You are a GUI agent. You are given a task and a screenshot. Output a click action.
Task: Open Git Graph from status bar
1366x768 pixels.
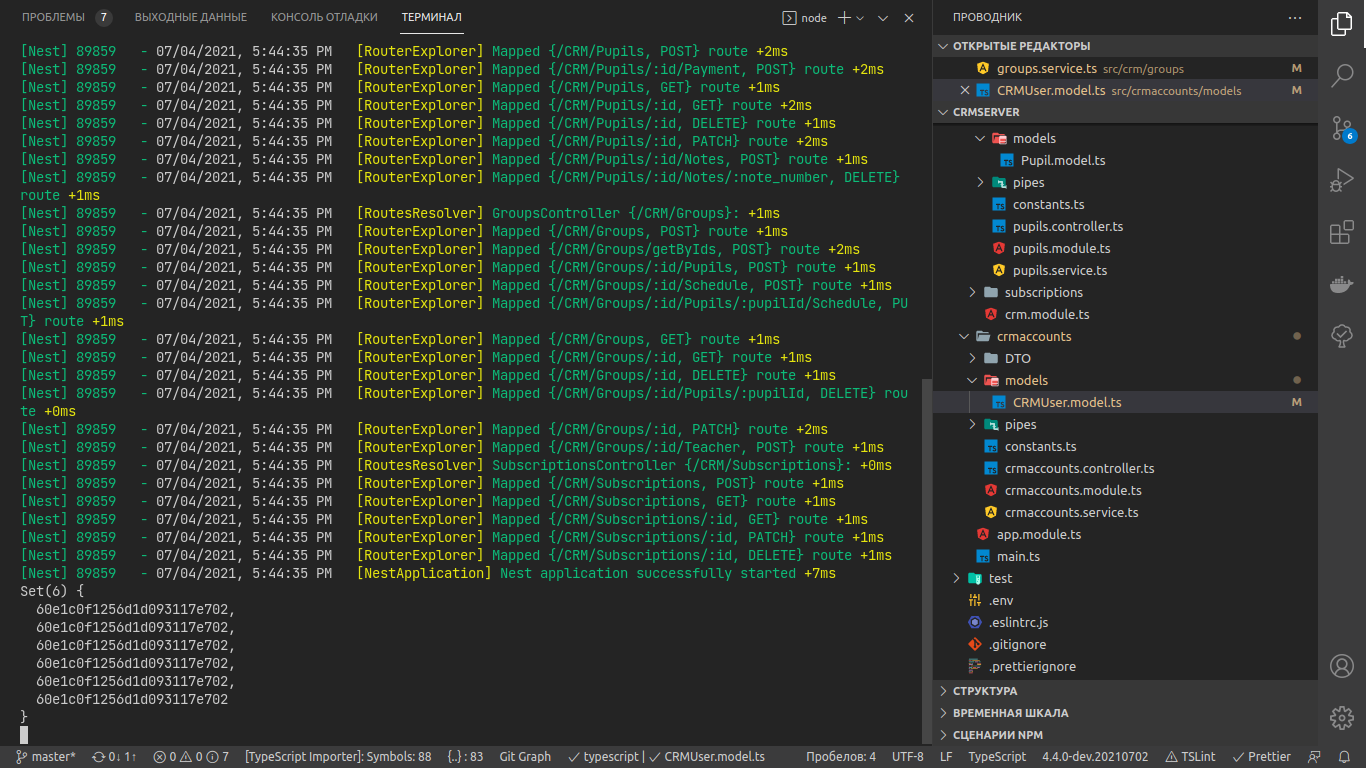pyautogui.click(x=525, y=757)
